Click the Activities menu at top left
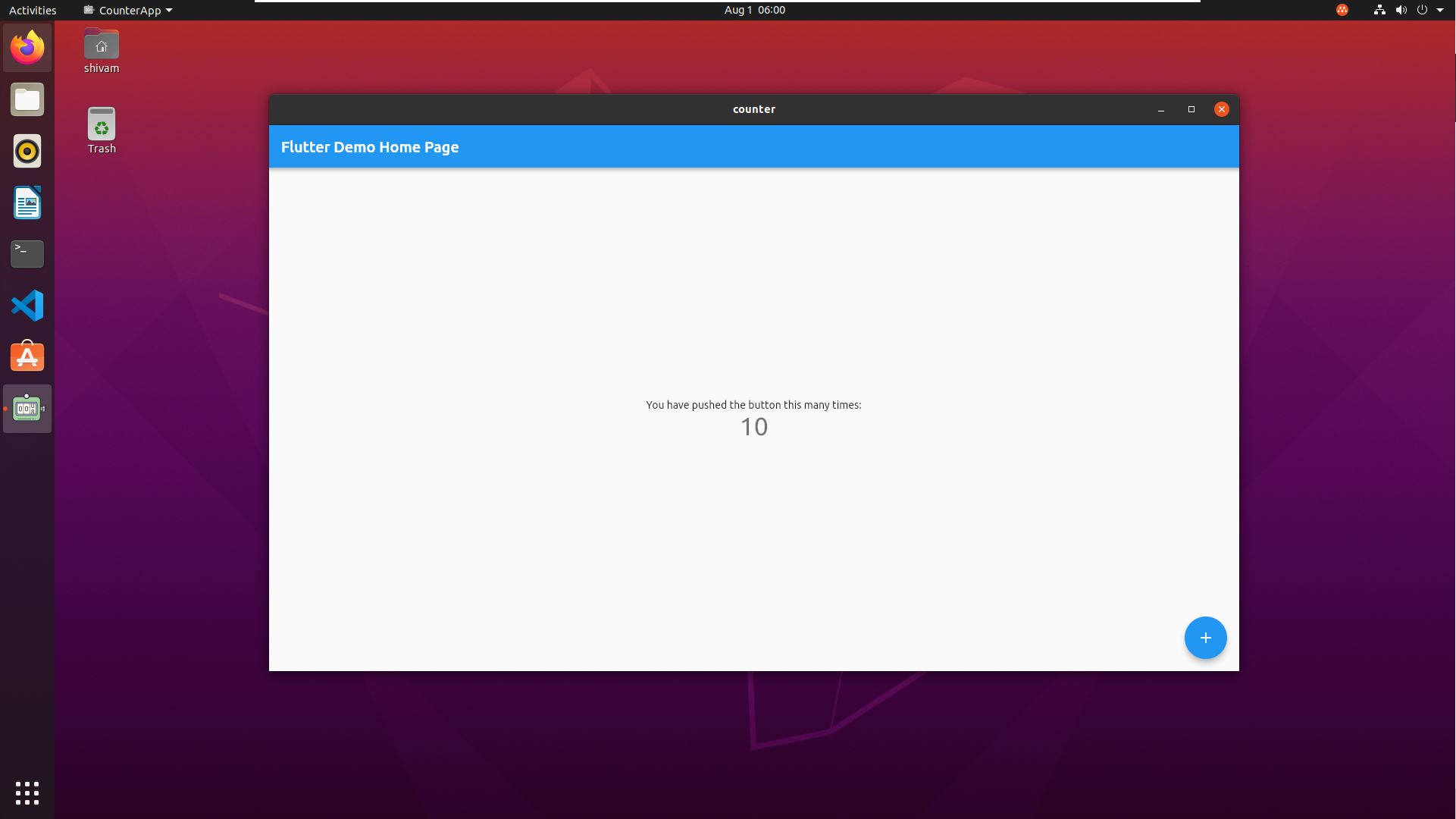 pyautogui.click(x=33, y=10)
